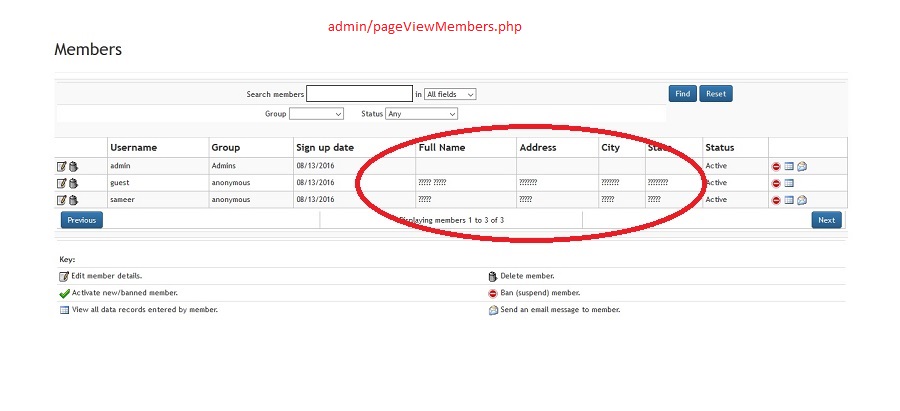Screen dimensions: 900x411
Task: Click the admin/pageViewMembers.php title text
Action: pyautogui.click(x=425, y=26)
